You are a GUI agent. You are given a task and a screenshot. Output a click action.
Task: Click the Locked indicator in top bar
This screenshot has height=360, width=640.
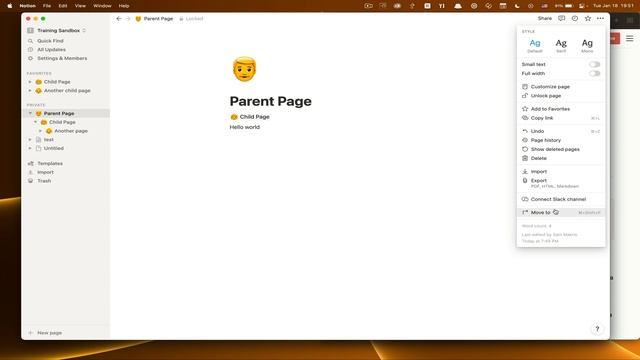[x=191, y=19]
